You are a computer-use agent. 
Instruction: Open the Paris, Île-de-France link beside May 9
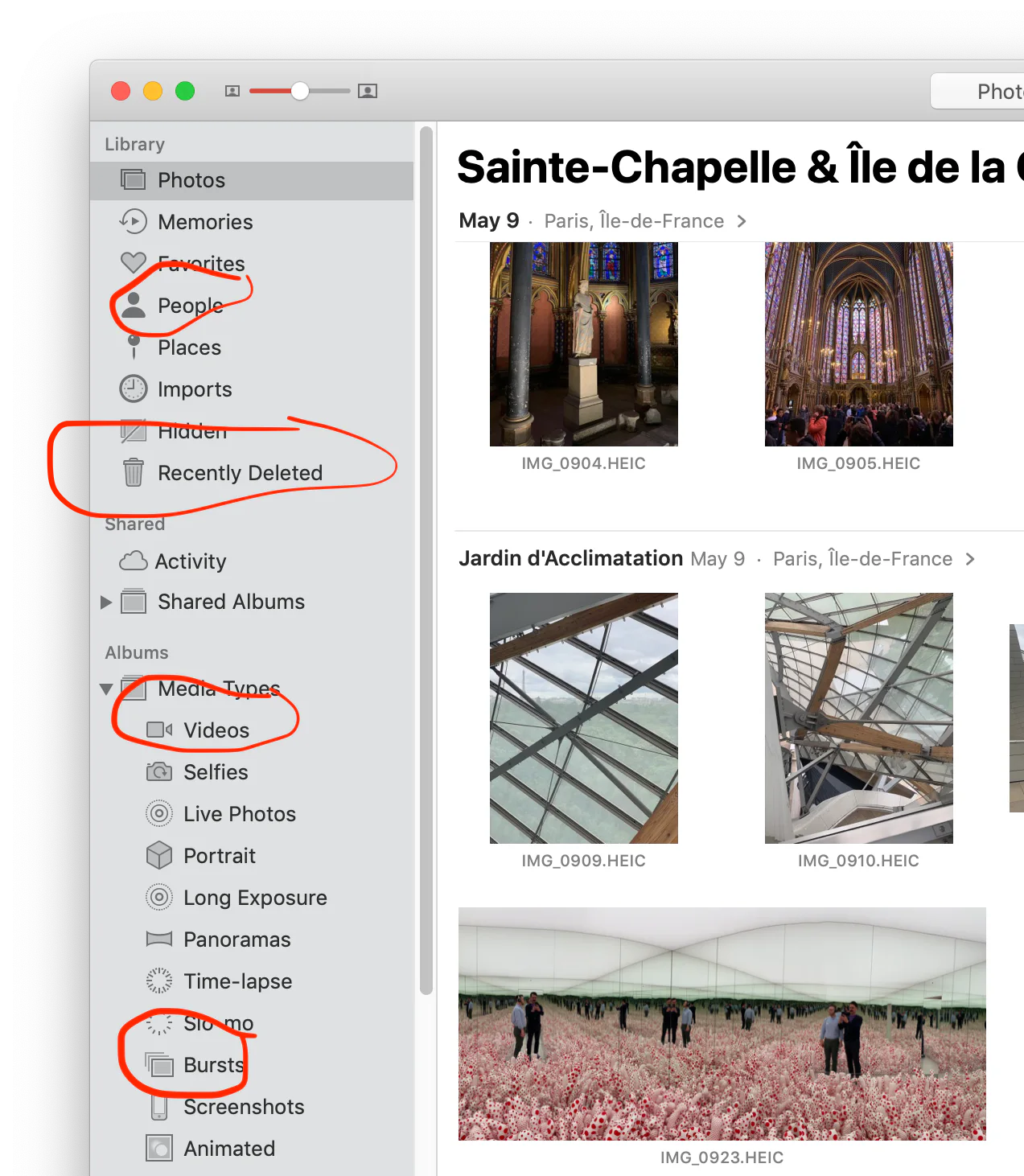click(x=634, y=221)
